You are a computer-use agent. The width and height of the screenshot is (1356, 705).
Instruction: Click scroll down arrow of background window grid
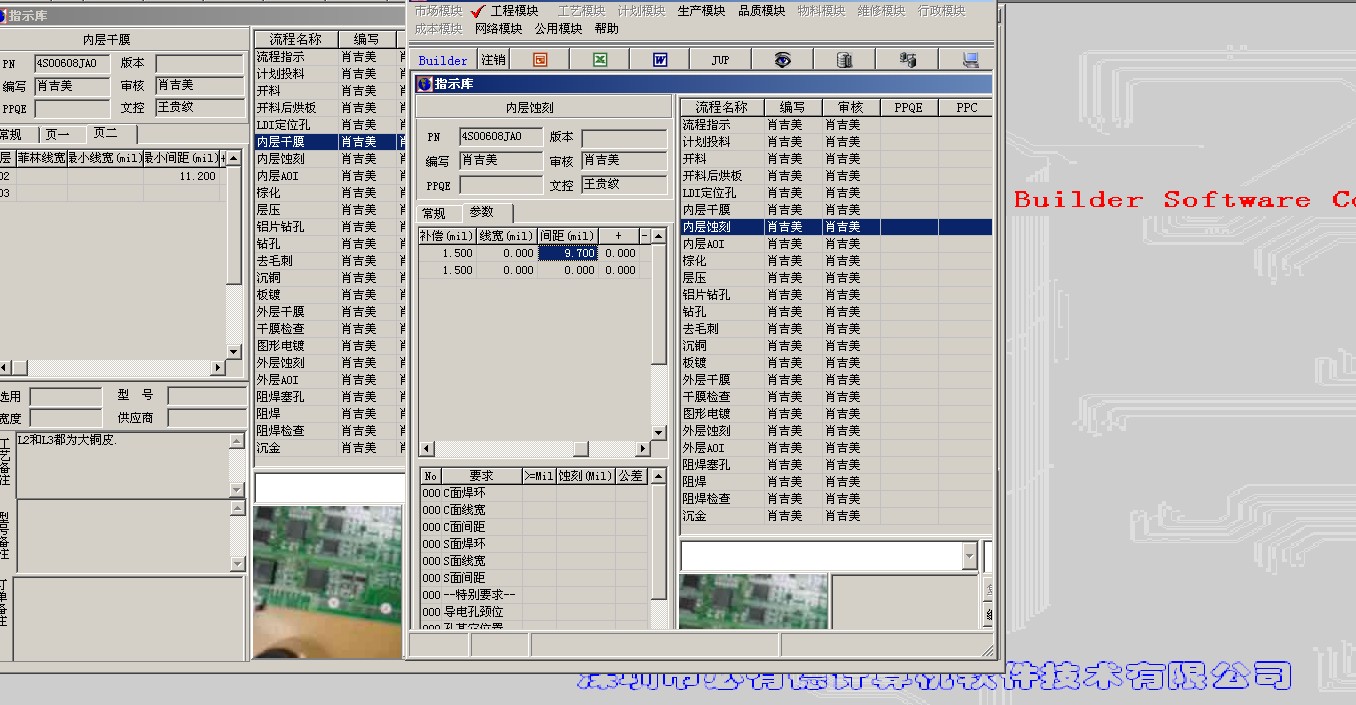[x=234, y=352]
